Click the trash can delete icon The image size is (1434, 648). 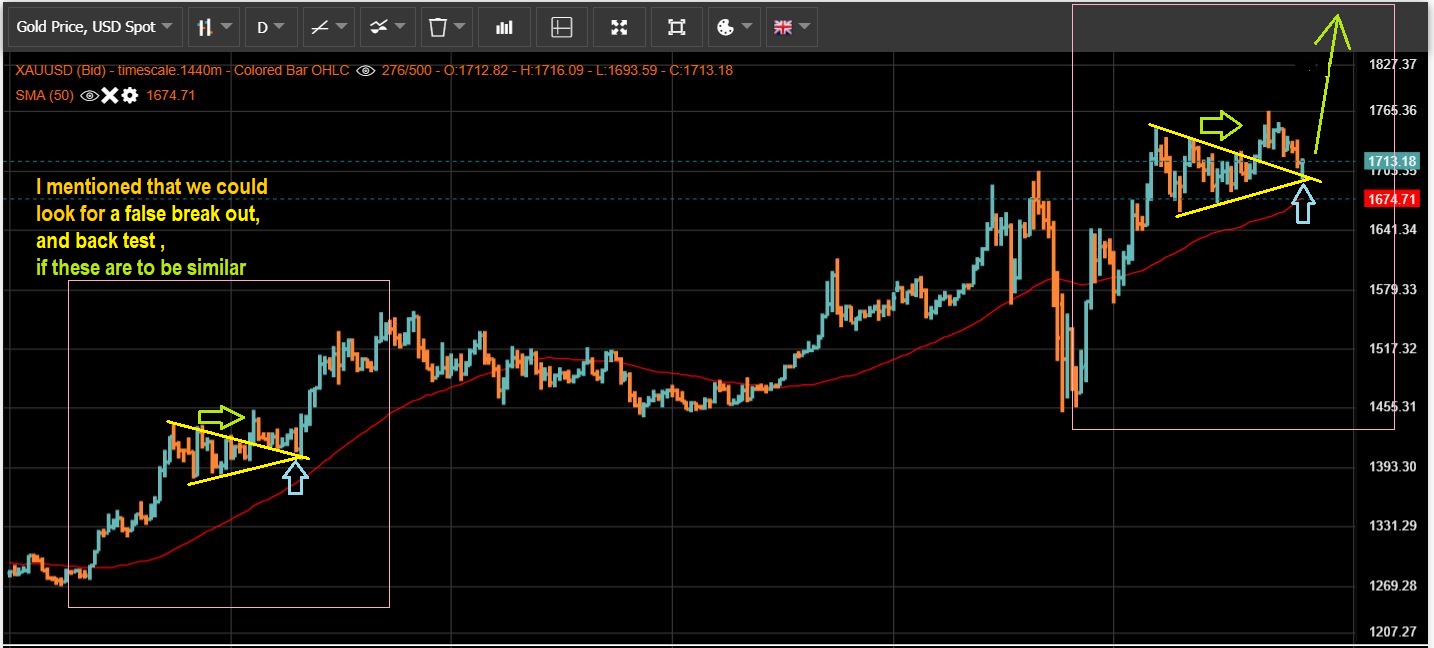click(444, 27)
